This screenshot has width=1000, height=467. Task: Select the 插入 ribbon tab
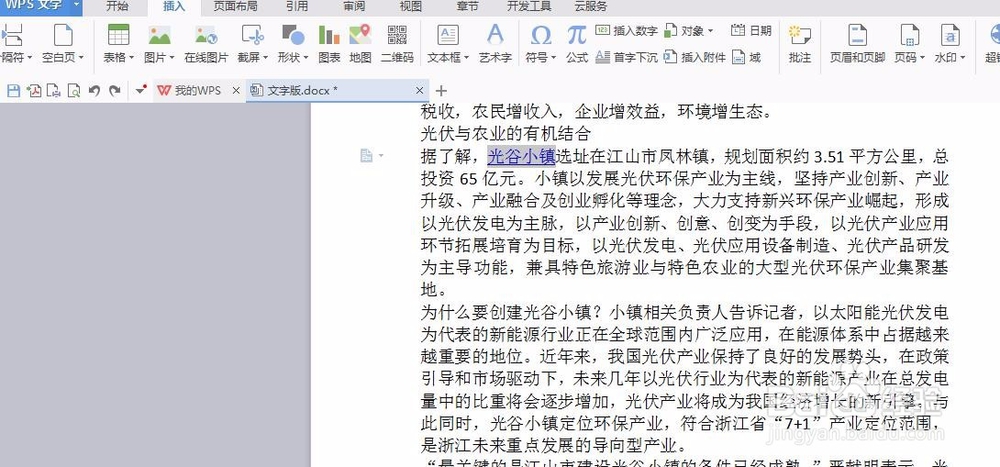(x=173, y=7)
